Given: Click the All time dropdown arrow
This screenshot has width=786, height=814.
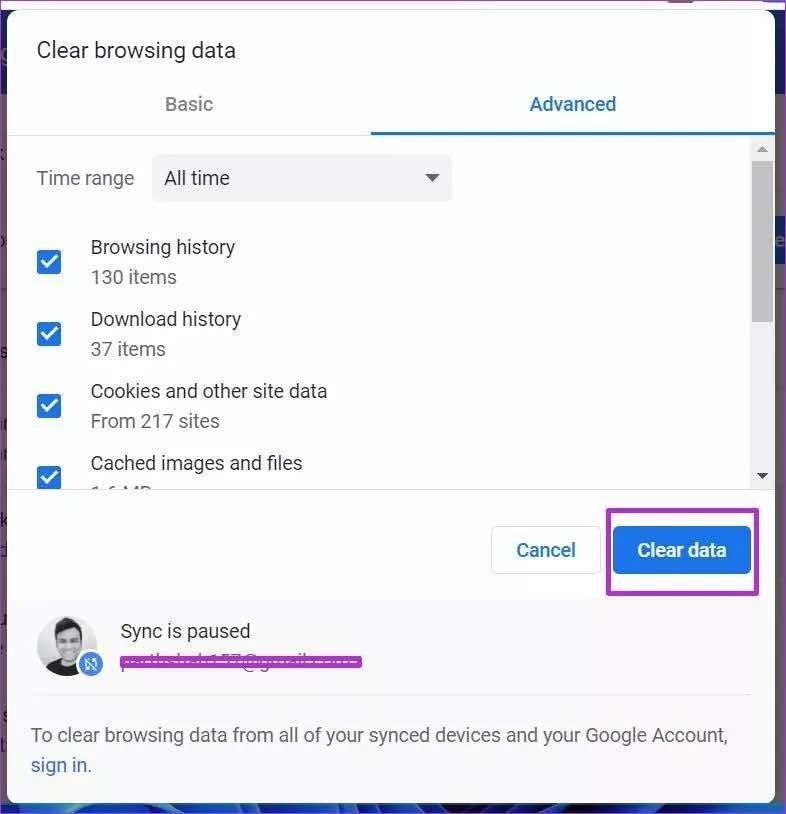Looking at the screenshot, I should 432,178.
